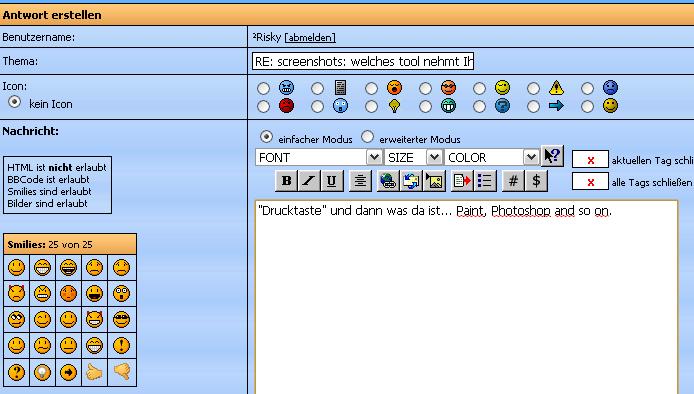The image size is (694, 394).
Task: Click the abmelden logout link
Action: (x=310, y=38)
